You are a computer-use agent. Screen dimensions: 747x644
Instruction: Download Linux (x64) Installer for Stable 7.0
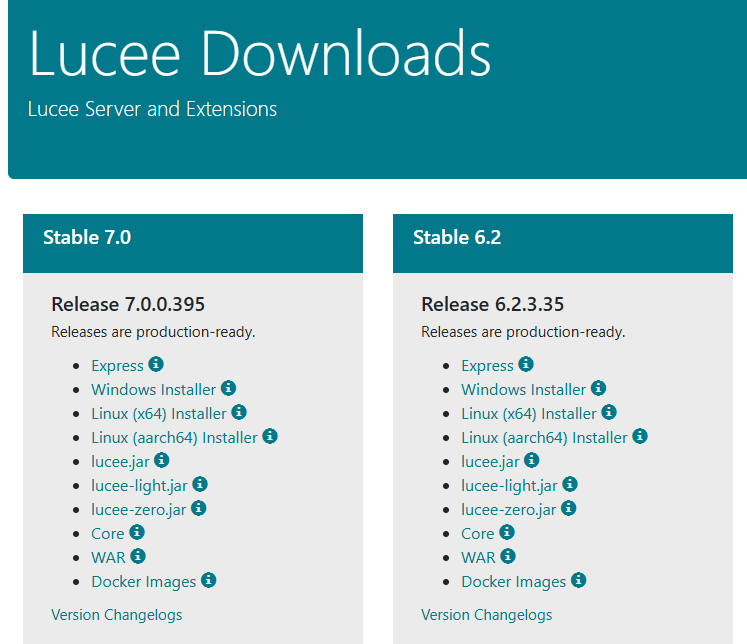pyautogui.click(x=158, y=413)
